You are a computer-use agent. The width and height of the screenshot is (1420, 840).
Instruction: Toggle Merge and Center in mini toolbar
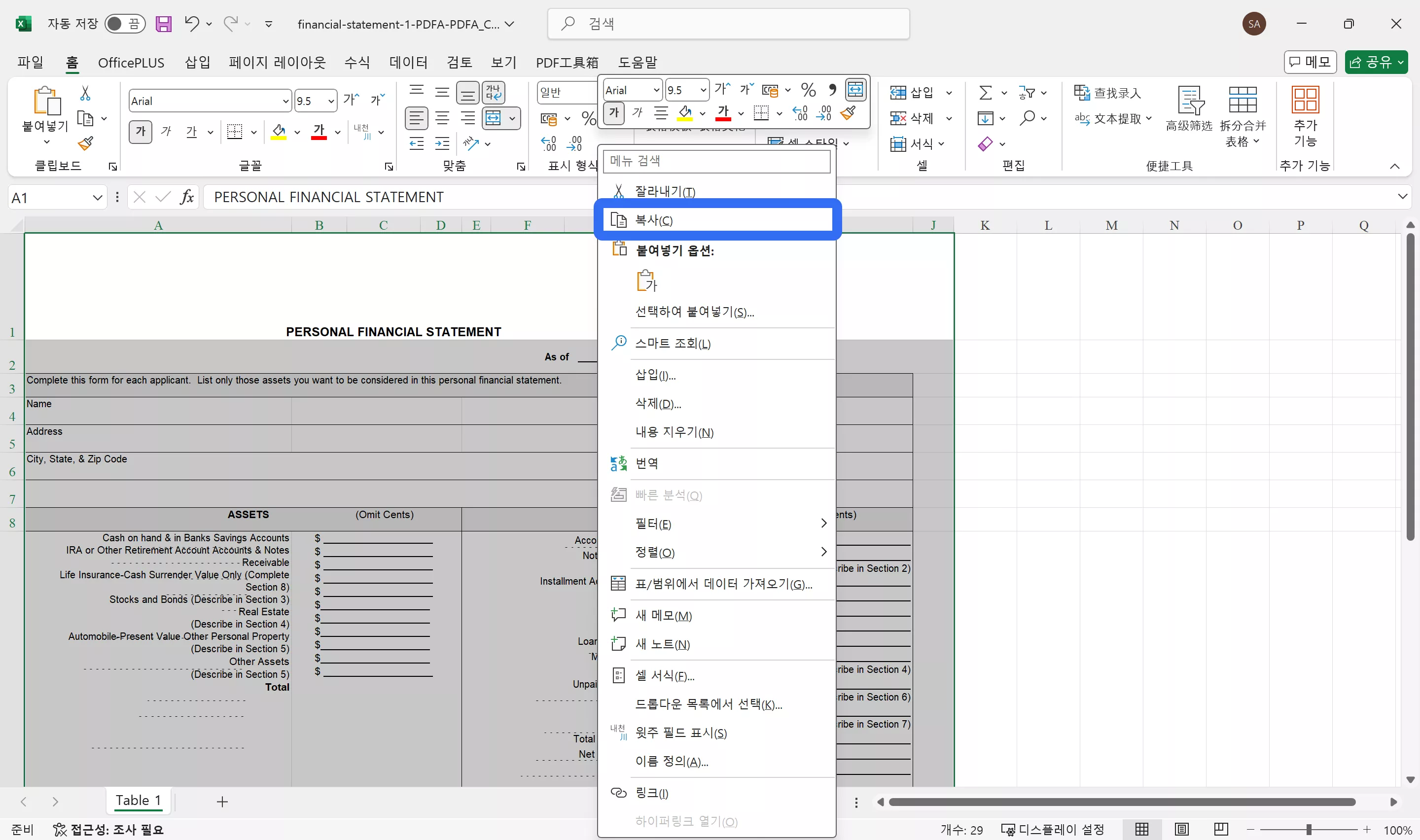click(855, 89)
